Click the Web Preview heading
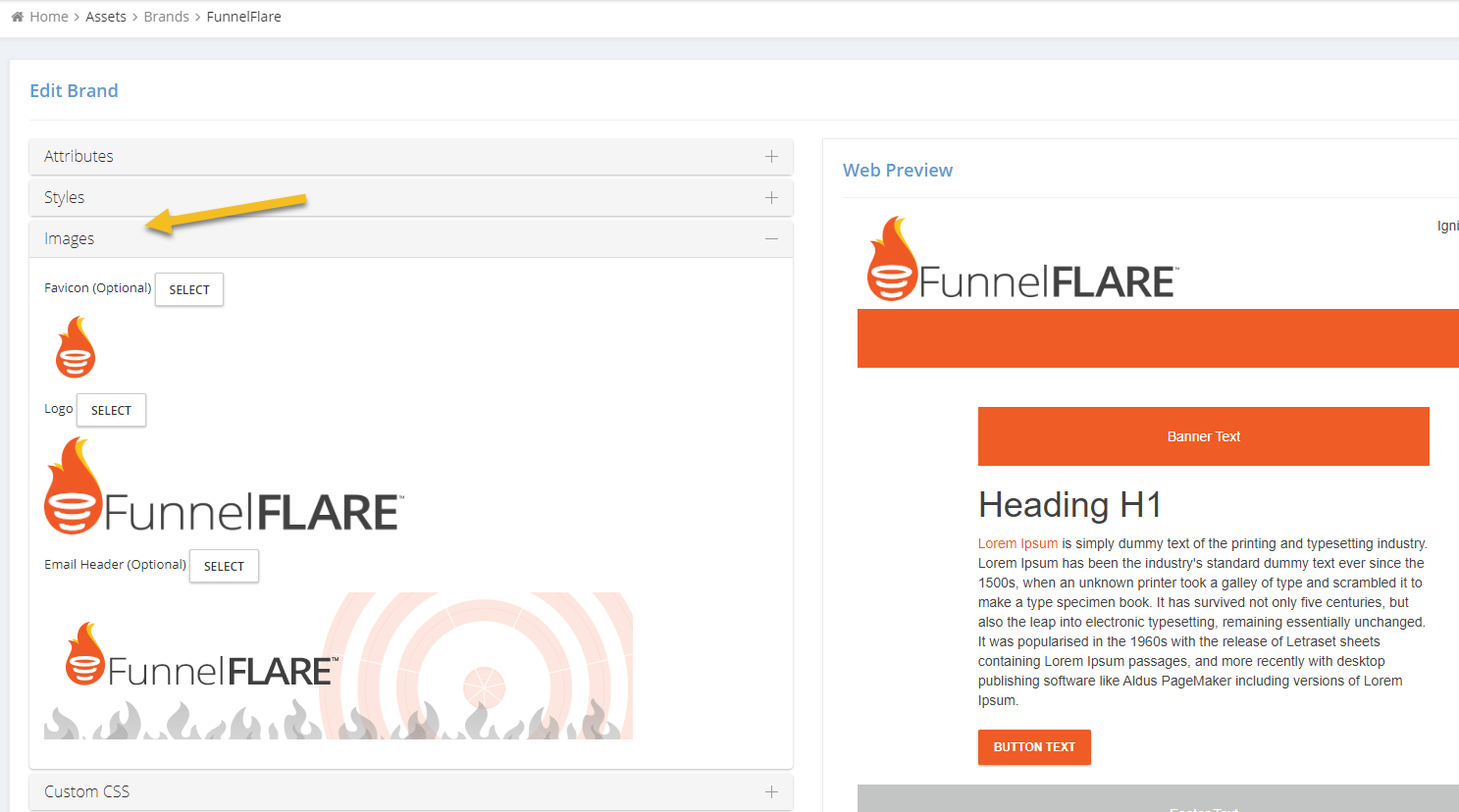The image size is (1459, 812). click(x=898, y=170)
